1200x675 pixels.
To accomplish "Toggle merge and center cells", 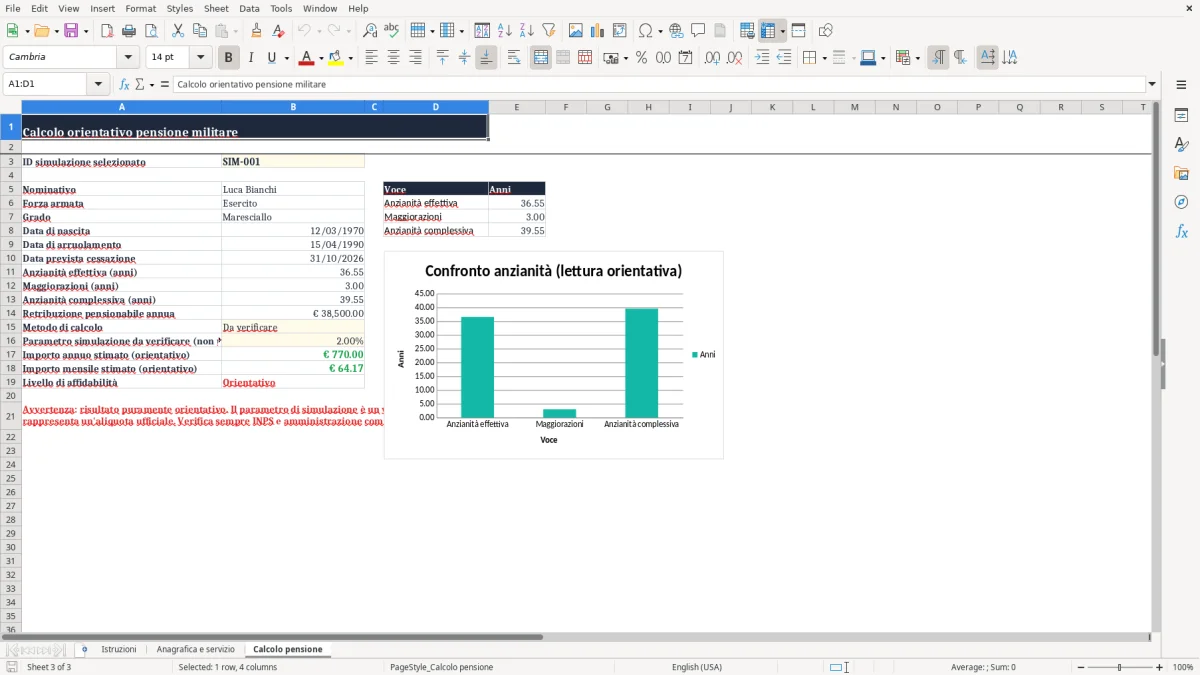I will click(x=541, y=58).
